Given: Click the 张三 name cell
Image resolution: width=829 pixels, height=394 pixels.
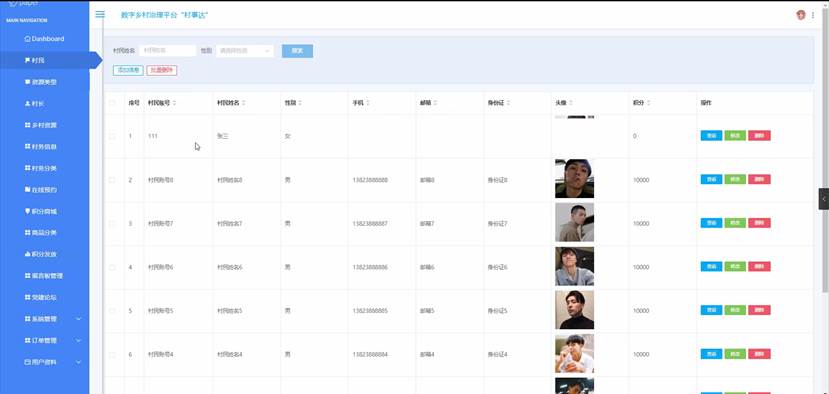Looking at the screenshot, I should [x=222, y=136].
